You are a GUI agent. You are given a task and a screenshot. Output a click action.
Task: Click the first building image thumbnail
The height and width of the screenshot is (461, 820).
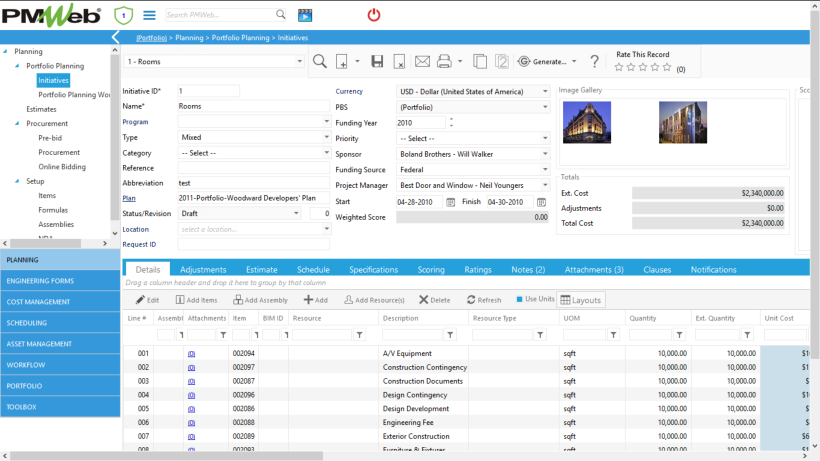point(587,122)
